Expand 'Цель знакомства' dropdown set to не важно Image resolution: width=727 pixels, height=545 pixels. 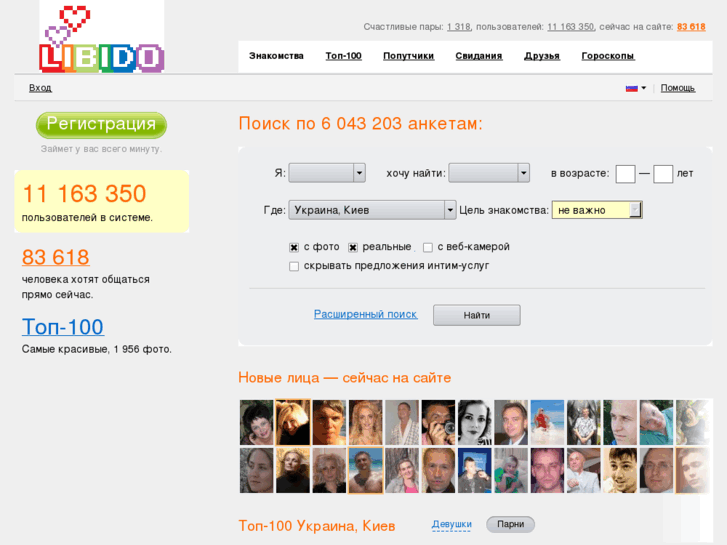tap(597, 210)
